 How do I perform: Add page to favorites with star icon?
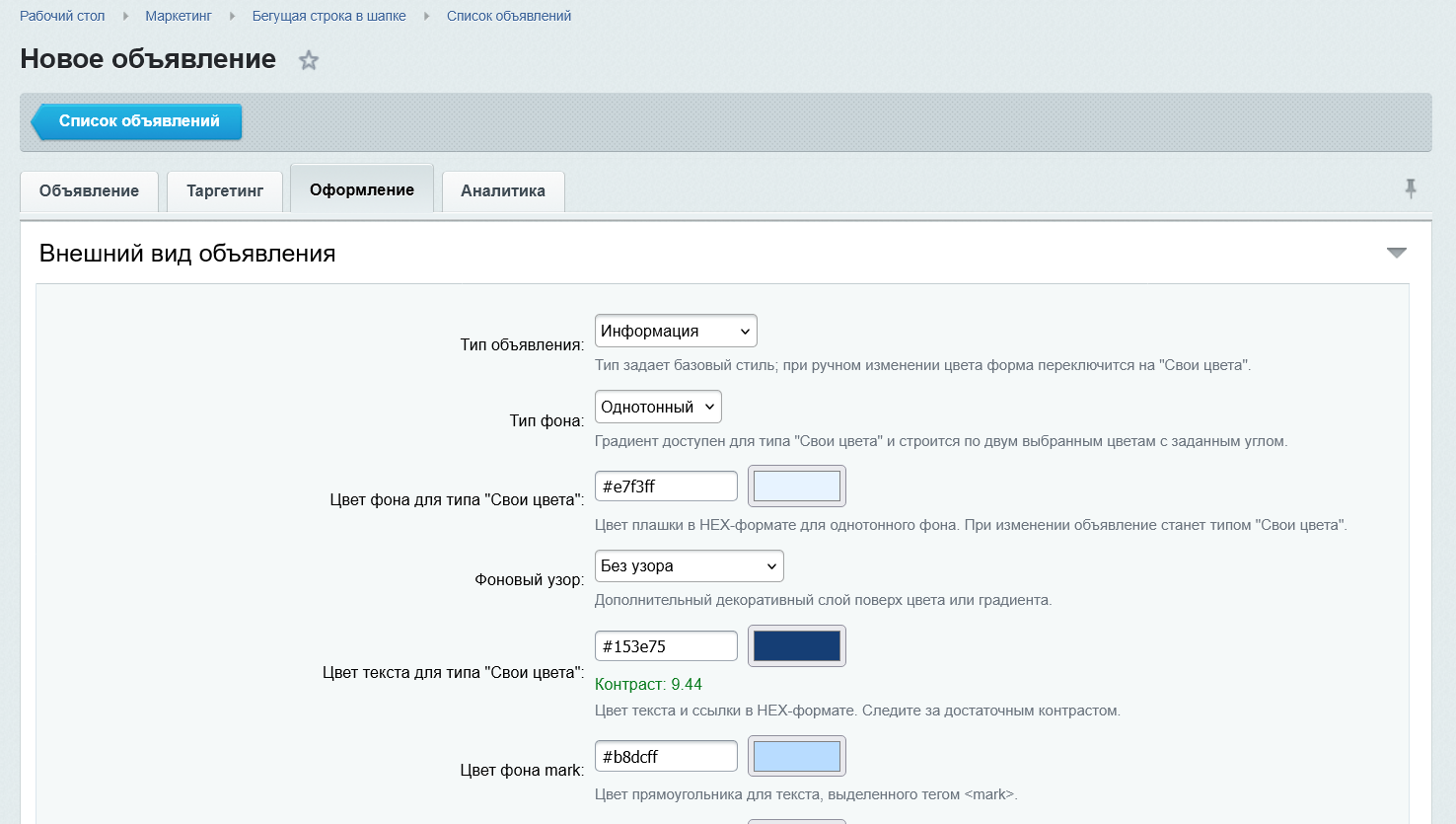point(309,60)
